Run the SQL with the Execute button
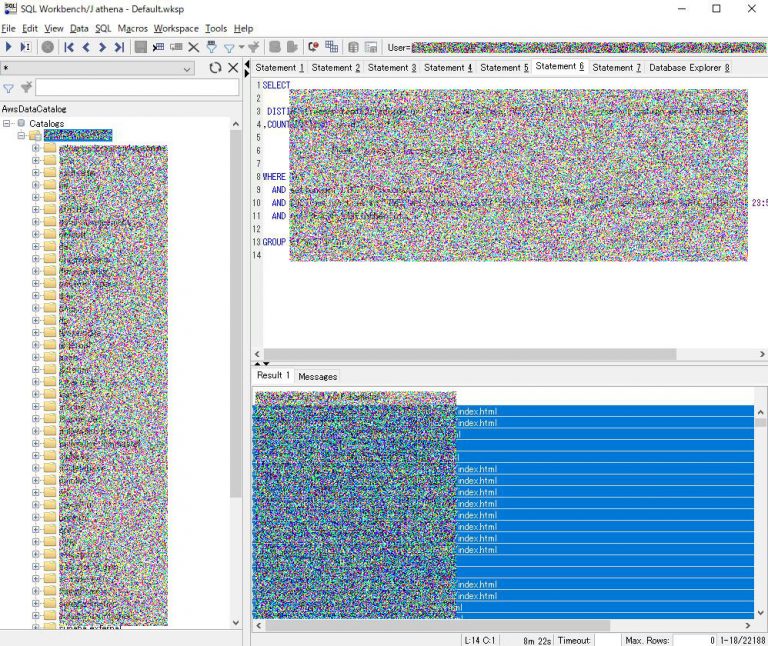 [9, 47]
